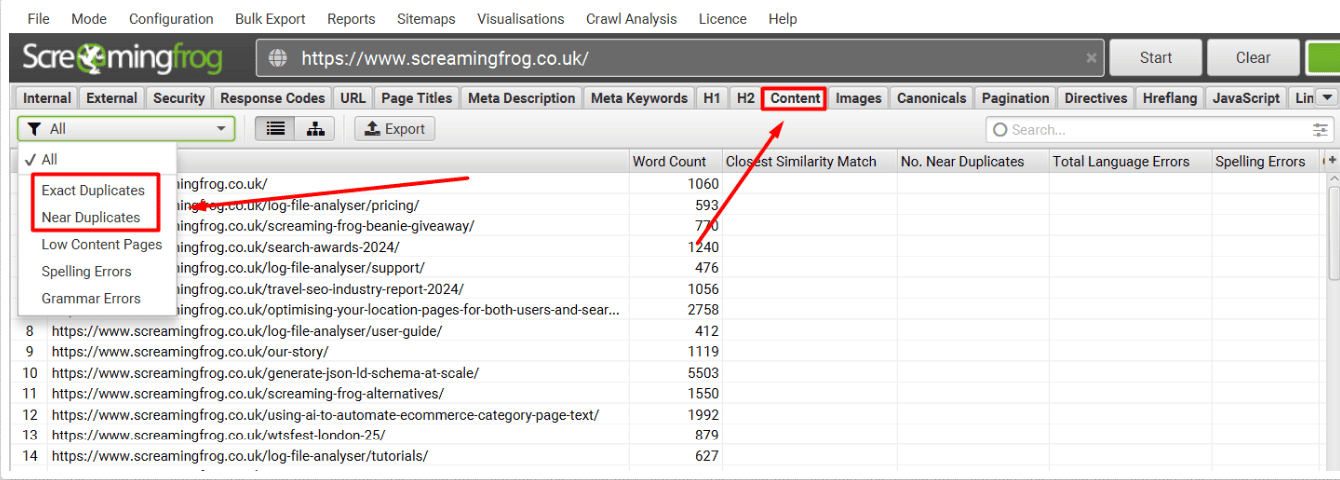Screen dimensions: 1340x480
Task: Click the magnifier icon in the search box
Action: tap(999, 130)
